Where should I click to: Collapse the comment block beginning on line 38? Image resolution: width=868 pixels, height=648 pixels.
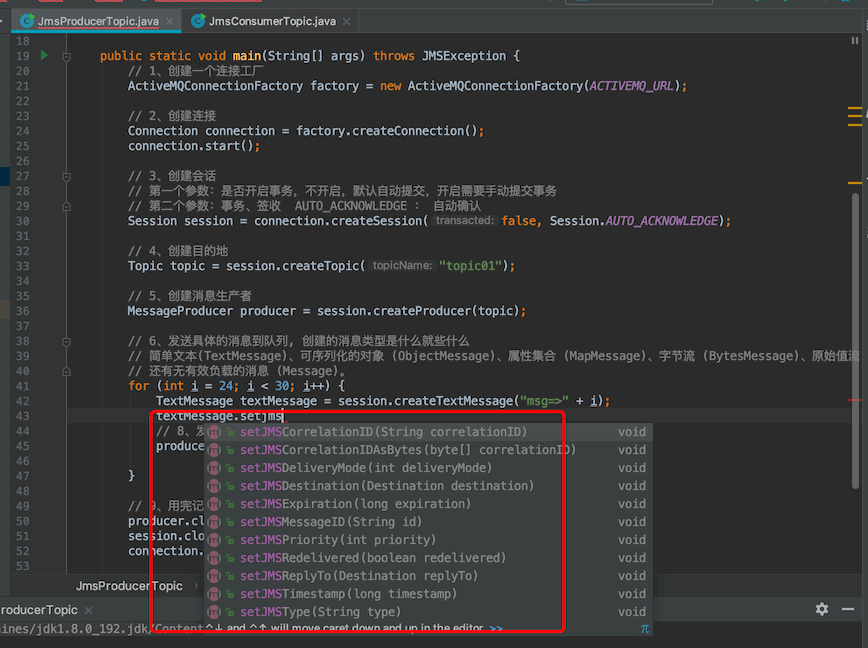point(66,342)
